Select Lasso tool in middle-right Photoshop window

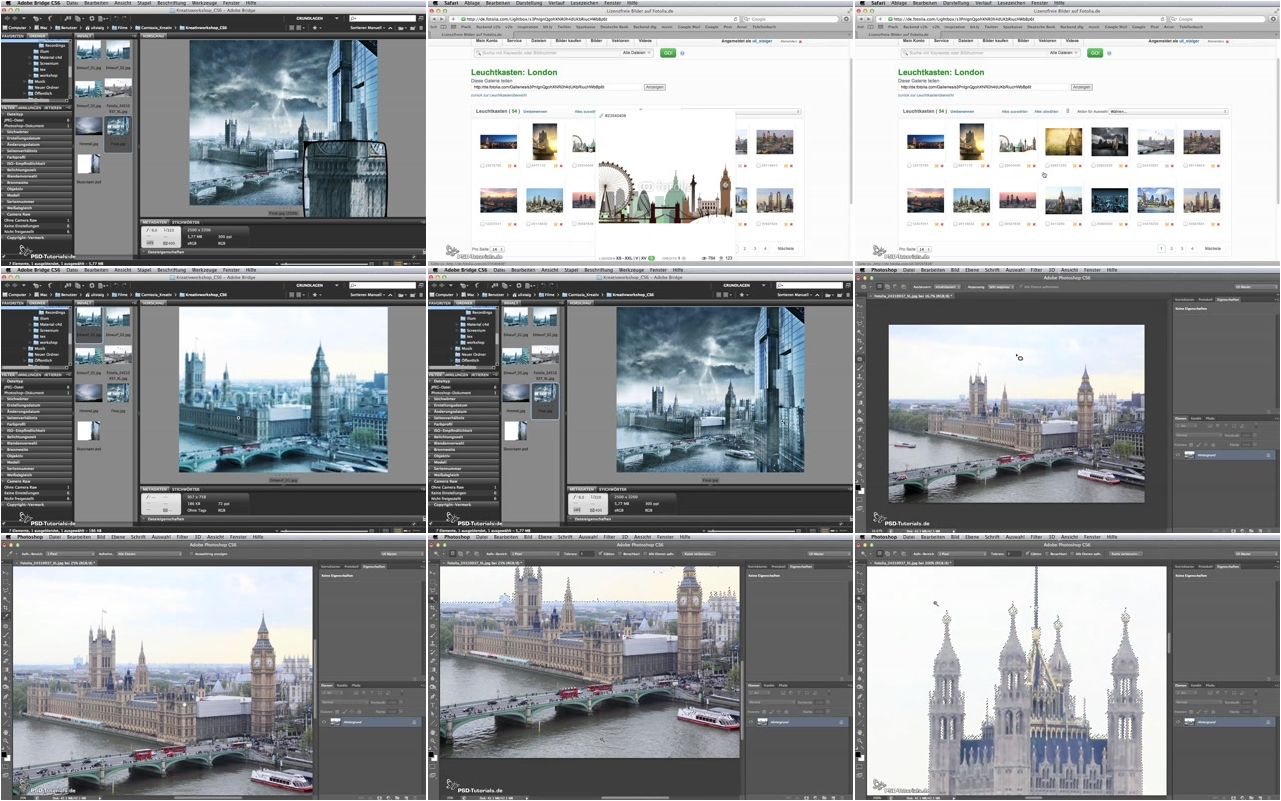[x=860, y=324]
